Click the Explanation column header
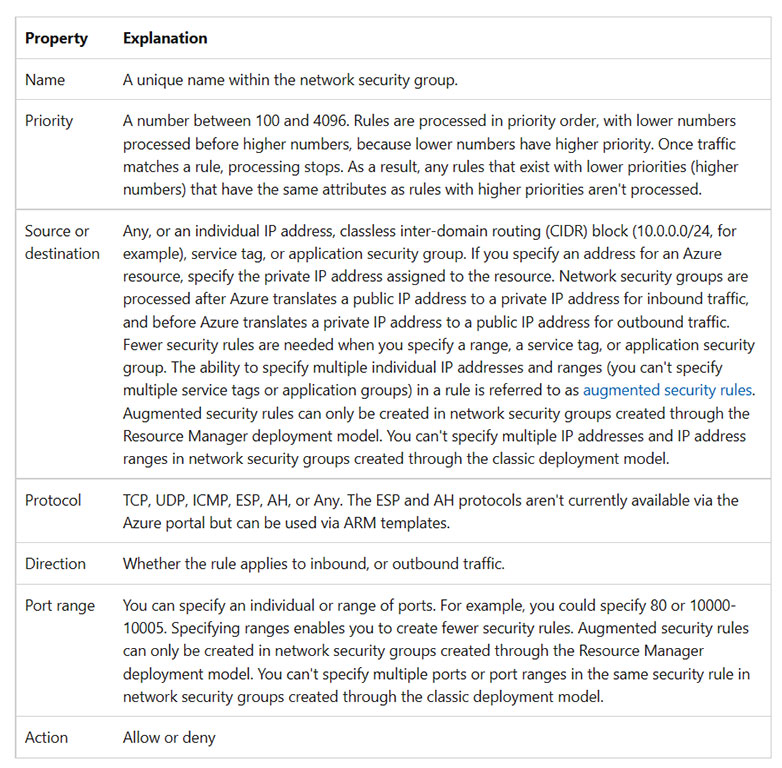Viewport: 782px width, 768px height. pyautogui.click(x=165, y=38)
